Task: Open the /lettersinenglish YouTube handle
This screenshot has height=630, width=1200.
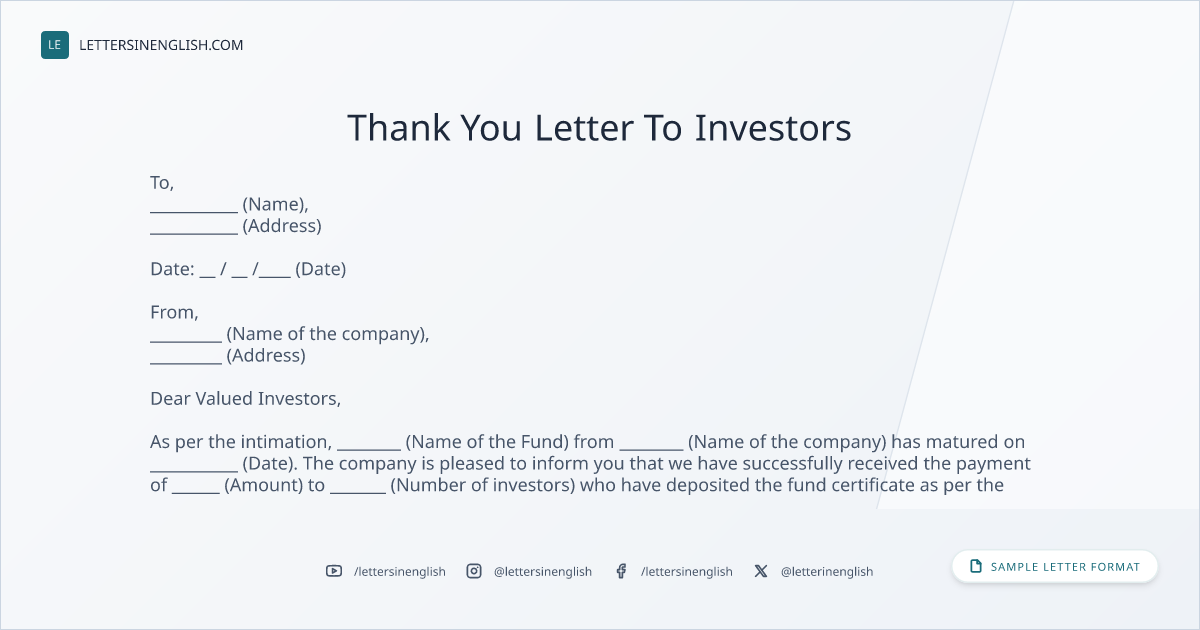Action: (400, 572)
